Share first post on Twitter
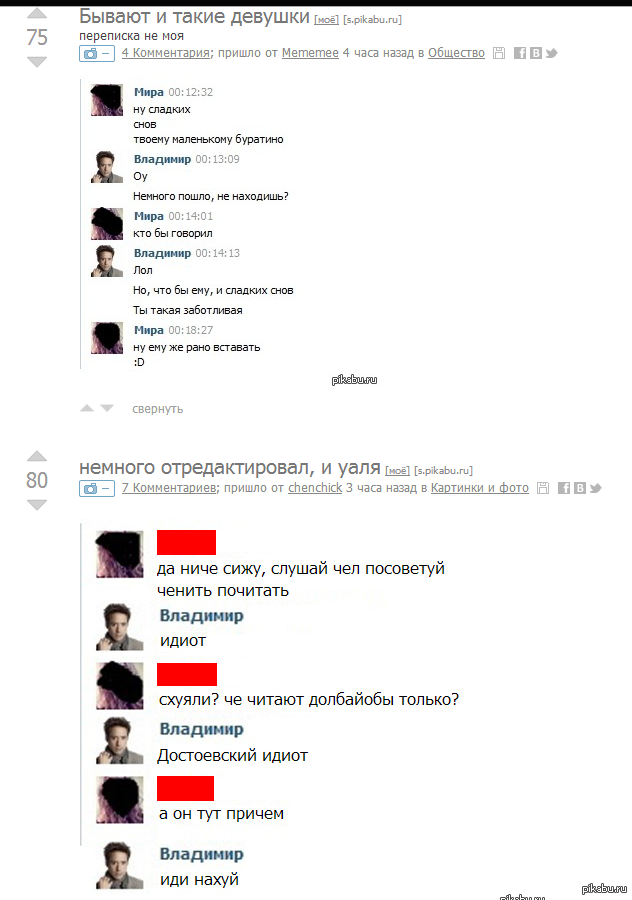This screenshot has width=632, height=900. (551, 53)
